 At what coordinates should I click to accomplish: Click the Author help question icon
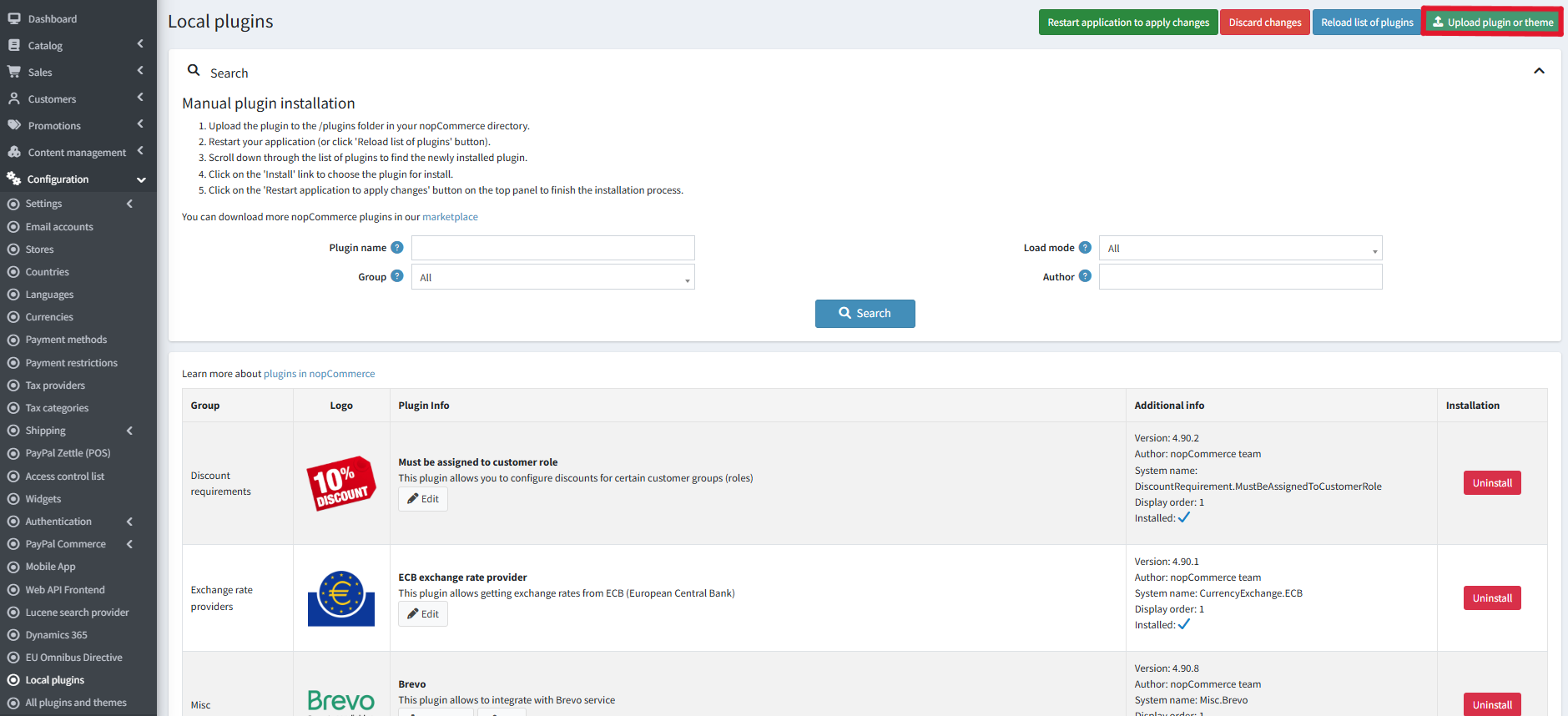pos(1085,276)
